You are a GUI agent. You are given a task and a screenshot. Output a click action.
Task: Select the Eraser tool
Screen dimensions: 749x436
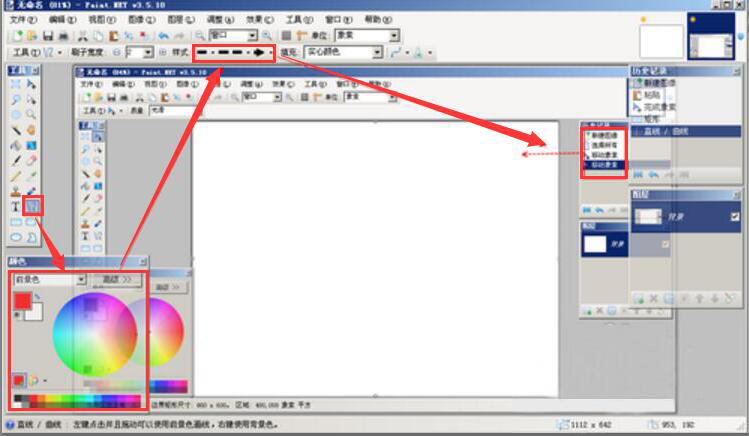(31, 160)
